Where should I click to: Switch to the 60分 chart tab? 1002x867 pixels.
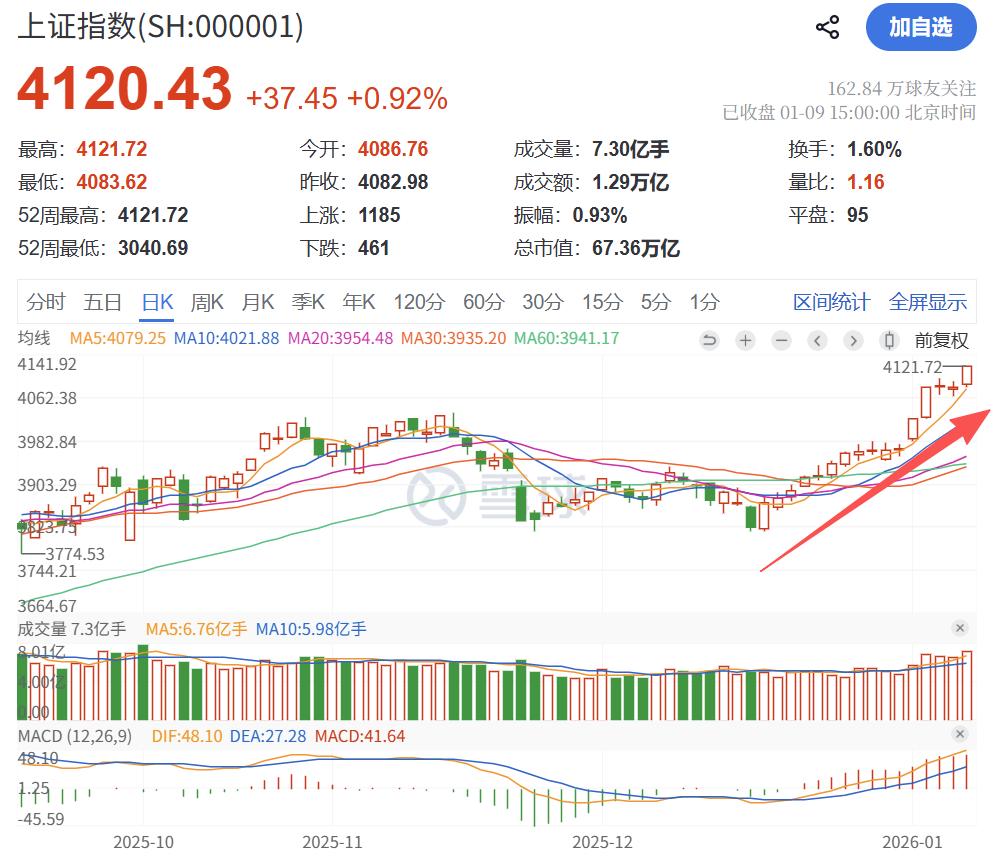click(x=483, y=302)
